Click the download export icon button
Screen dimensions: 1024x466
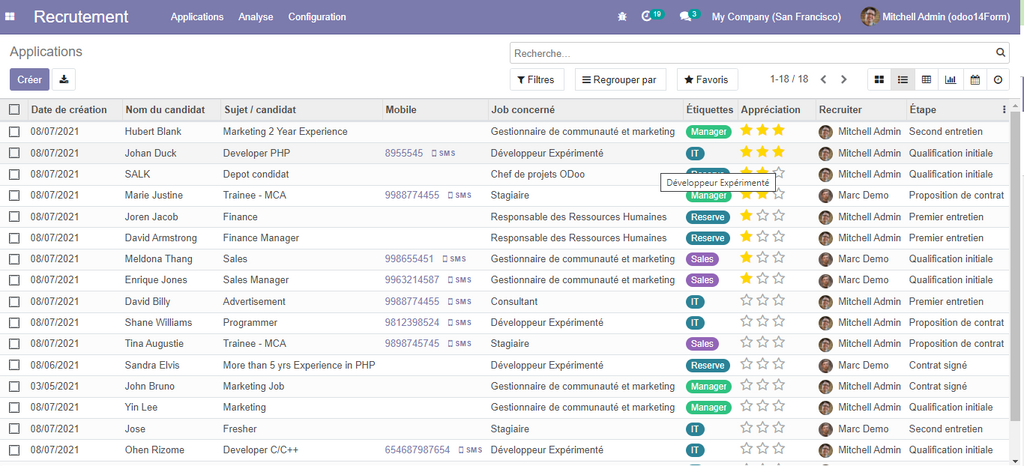pos(64,80)
